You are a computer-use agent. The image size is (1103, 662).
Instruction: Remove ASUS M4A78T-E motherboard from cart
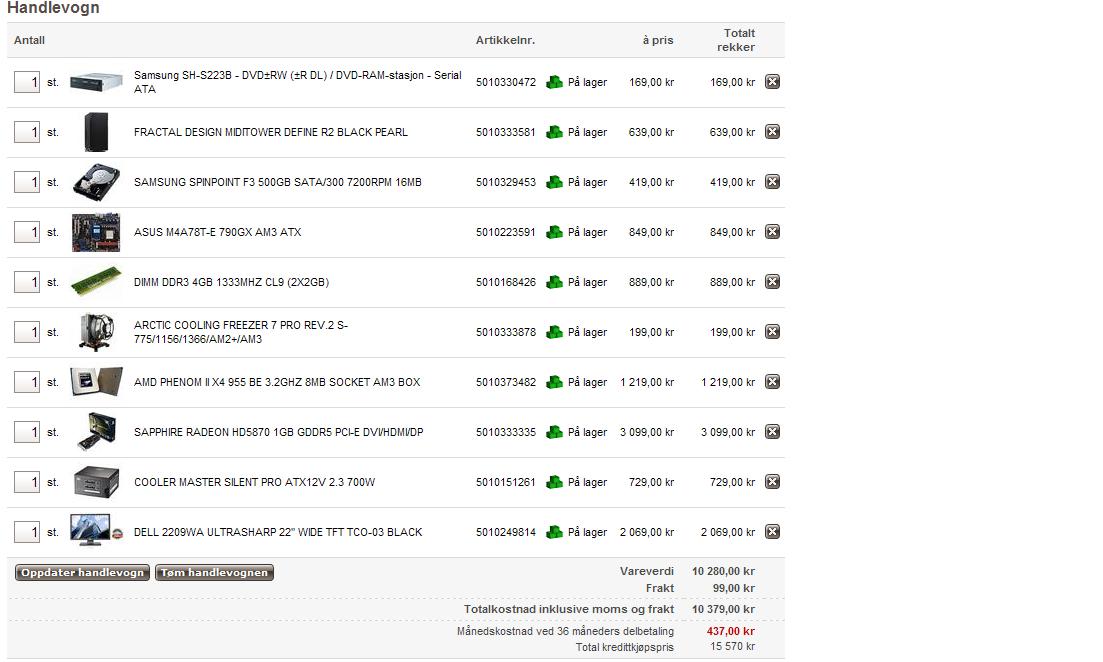[x=772, y=231]
